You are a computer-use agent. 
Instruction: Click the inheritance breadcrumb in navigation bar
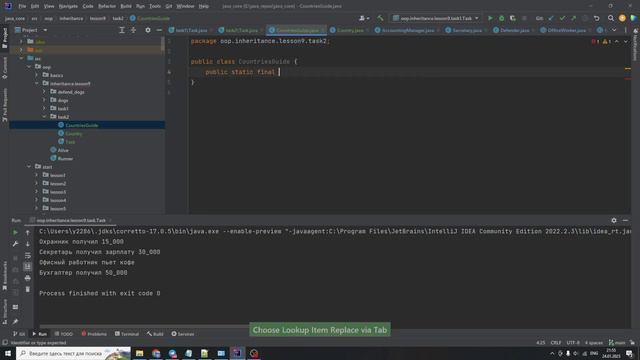click(x=71, y=18)
